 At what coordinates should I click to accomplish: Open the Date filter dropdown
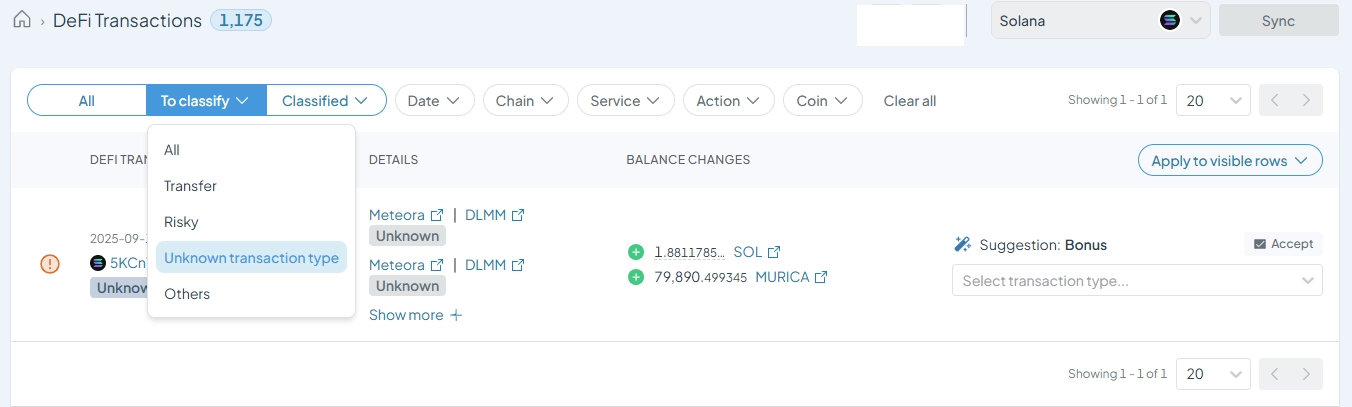pyautogui.click(x=433, y=101)
